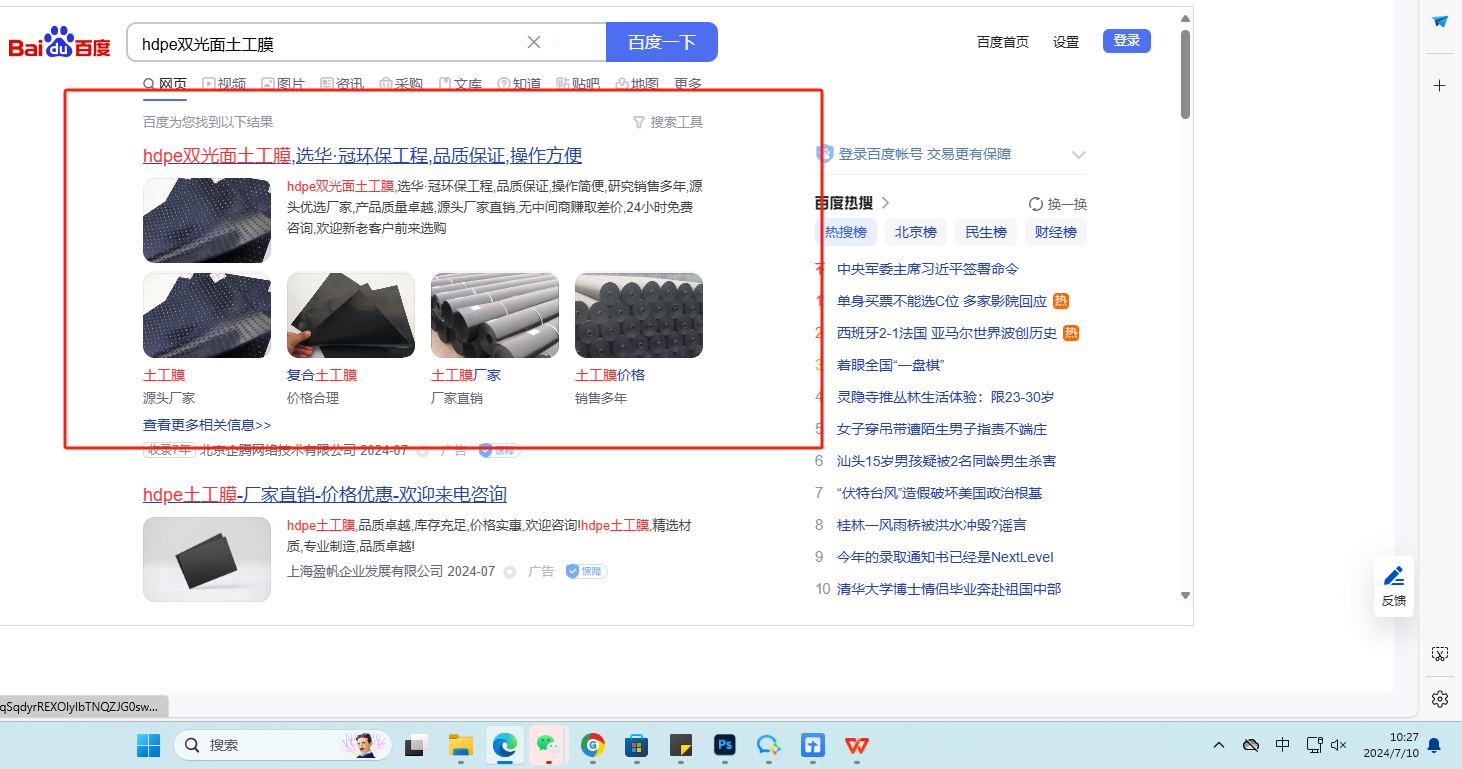The width and height of the screenshot is (1462, 769).
Task: Open WPS Office from taskbar
Action: coord(857,745)
